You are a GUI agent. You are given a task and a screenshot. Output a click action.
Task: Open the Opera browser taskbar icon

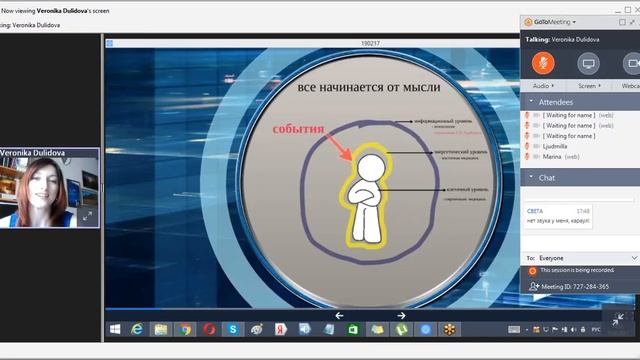(209, 329)
